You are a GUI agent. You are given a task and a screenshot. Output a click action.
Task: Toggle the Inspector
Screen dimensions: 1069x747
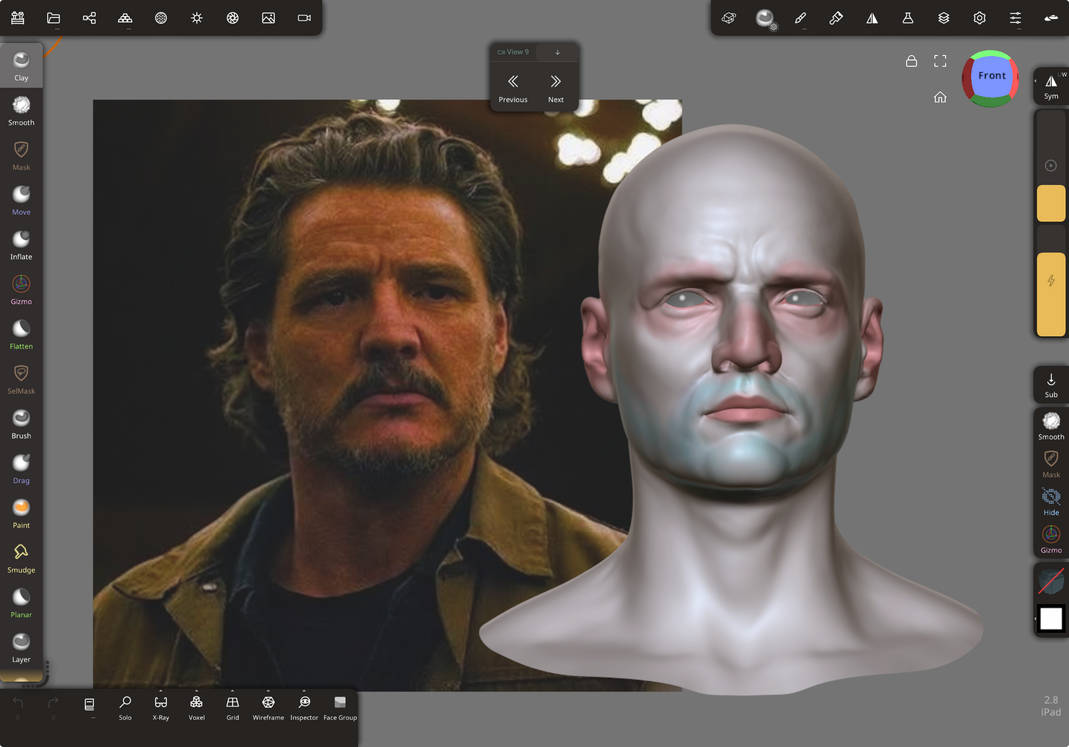click(x=304, y=707)
